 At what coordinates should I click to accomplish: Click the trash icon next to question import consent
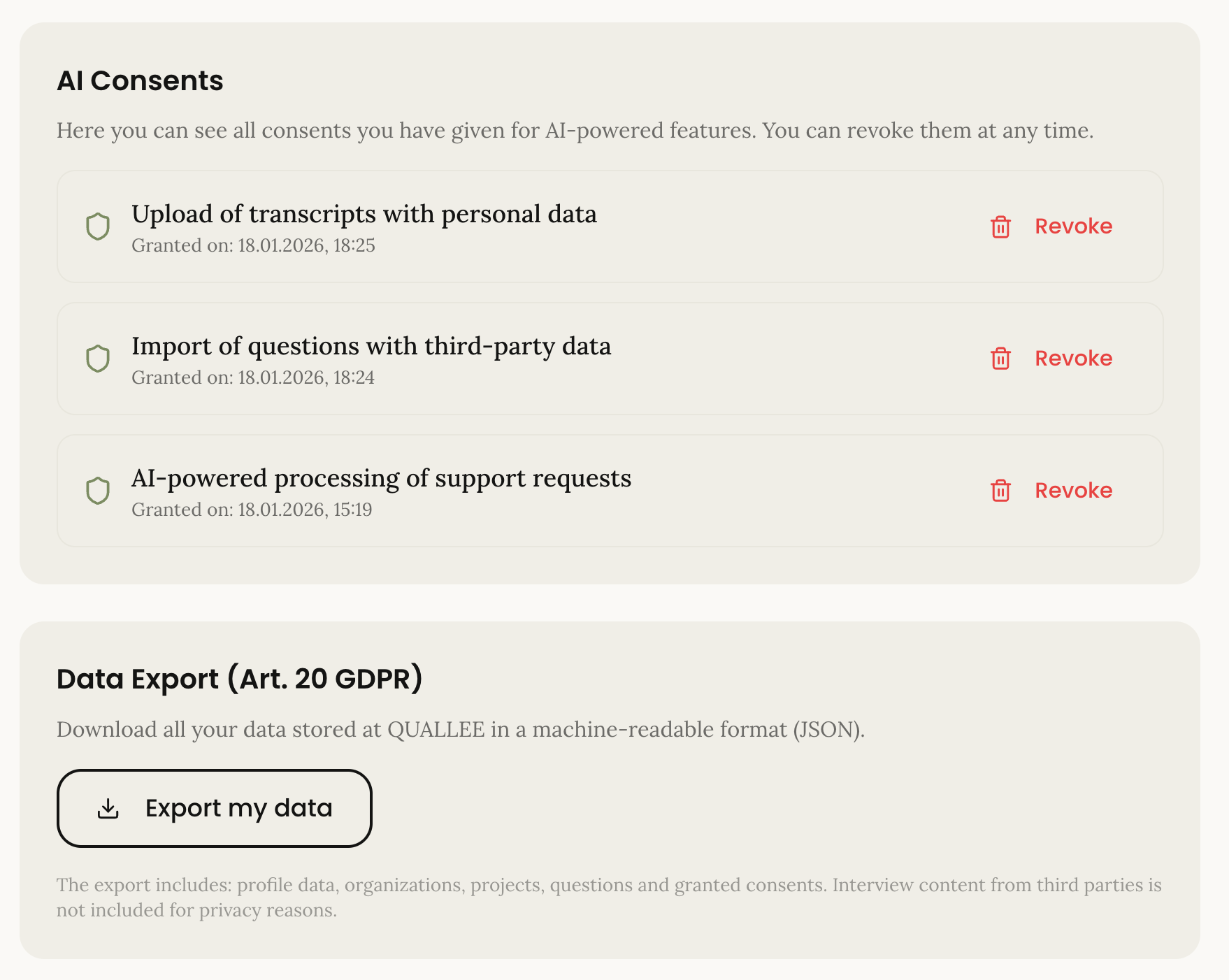point(1000,359)
